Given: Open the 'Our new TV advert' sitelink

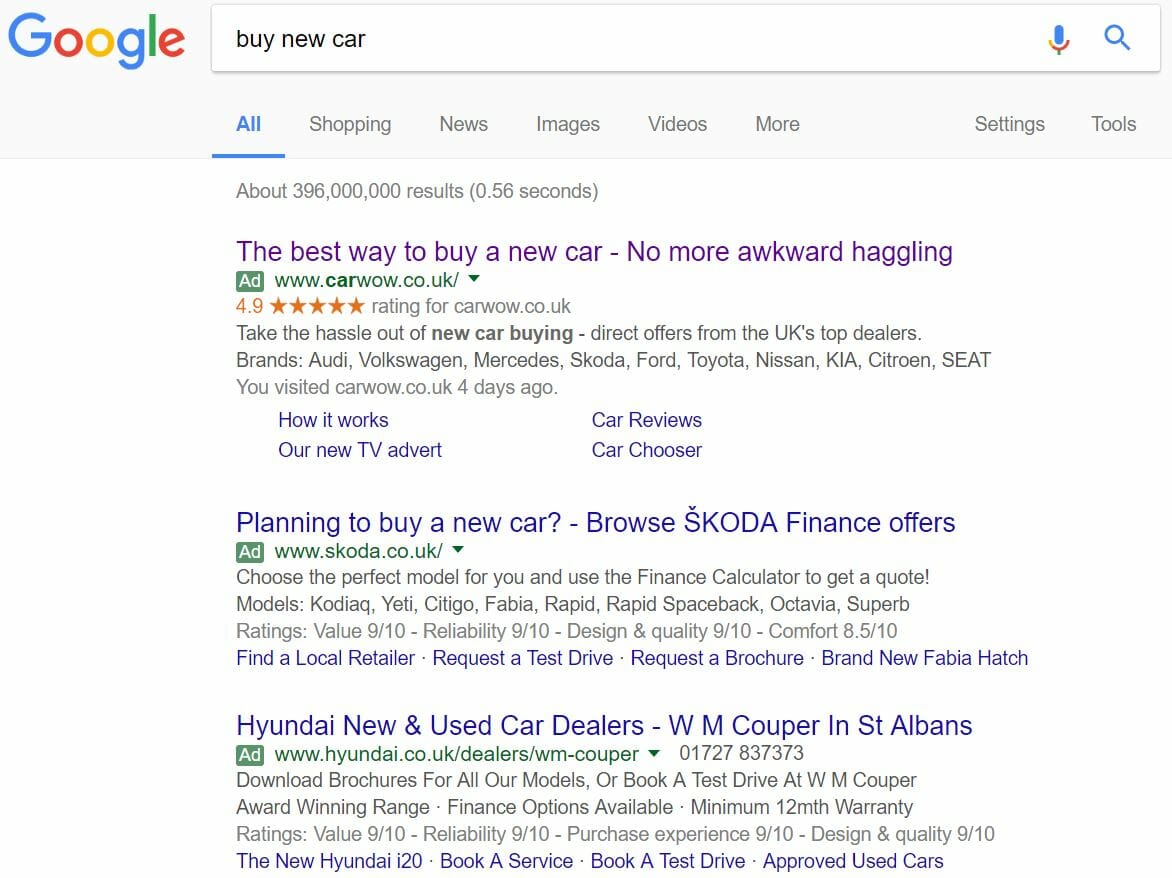Looking at the screenshot, I should point(360,450).
